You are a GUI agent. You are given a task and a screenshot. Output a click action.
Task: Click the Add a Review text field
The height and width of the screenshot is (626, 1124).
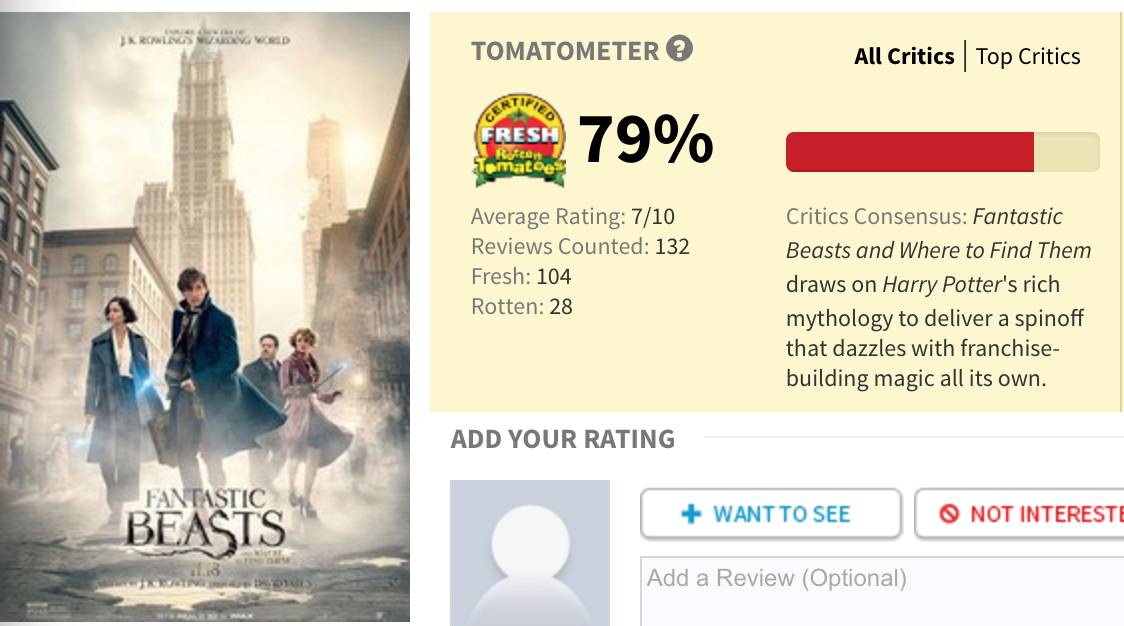point(880,590)
